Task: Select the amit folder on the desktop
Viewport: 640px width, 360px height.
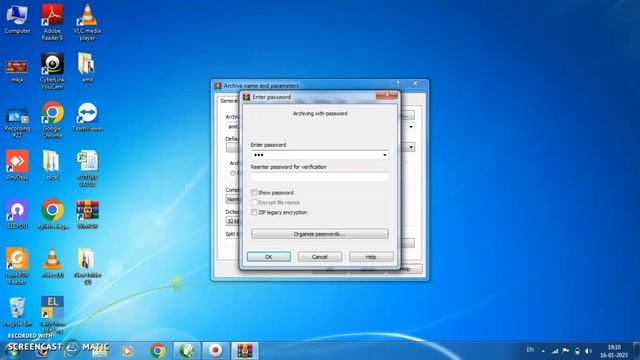Action: [87, 67]
